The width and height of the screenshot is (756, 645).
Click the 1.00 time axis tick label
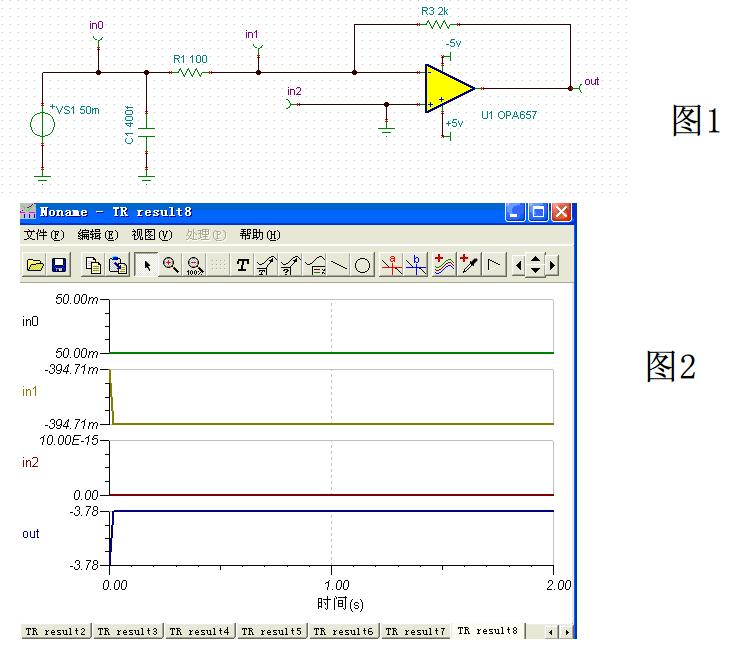click(337, 585)
